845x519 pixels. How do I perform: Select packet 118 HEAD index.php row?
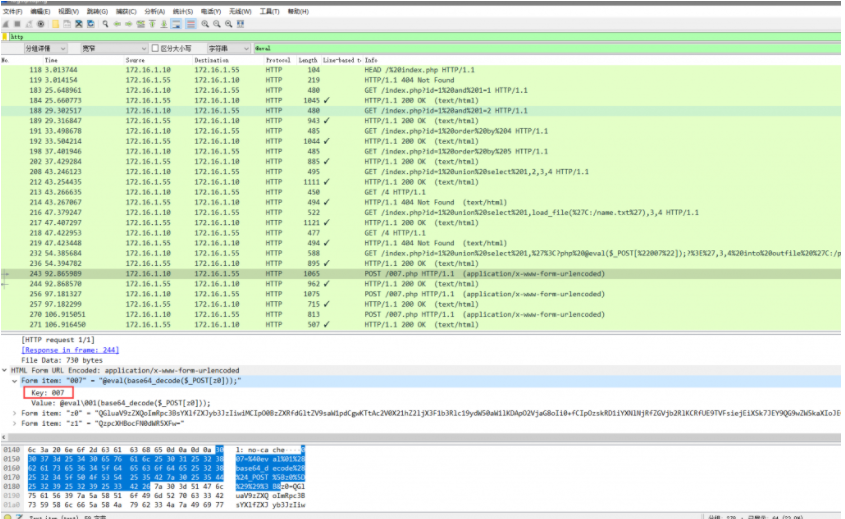pyautogui.click(x=420, y=70)
